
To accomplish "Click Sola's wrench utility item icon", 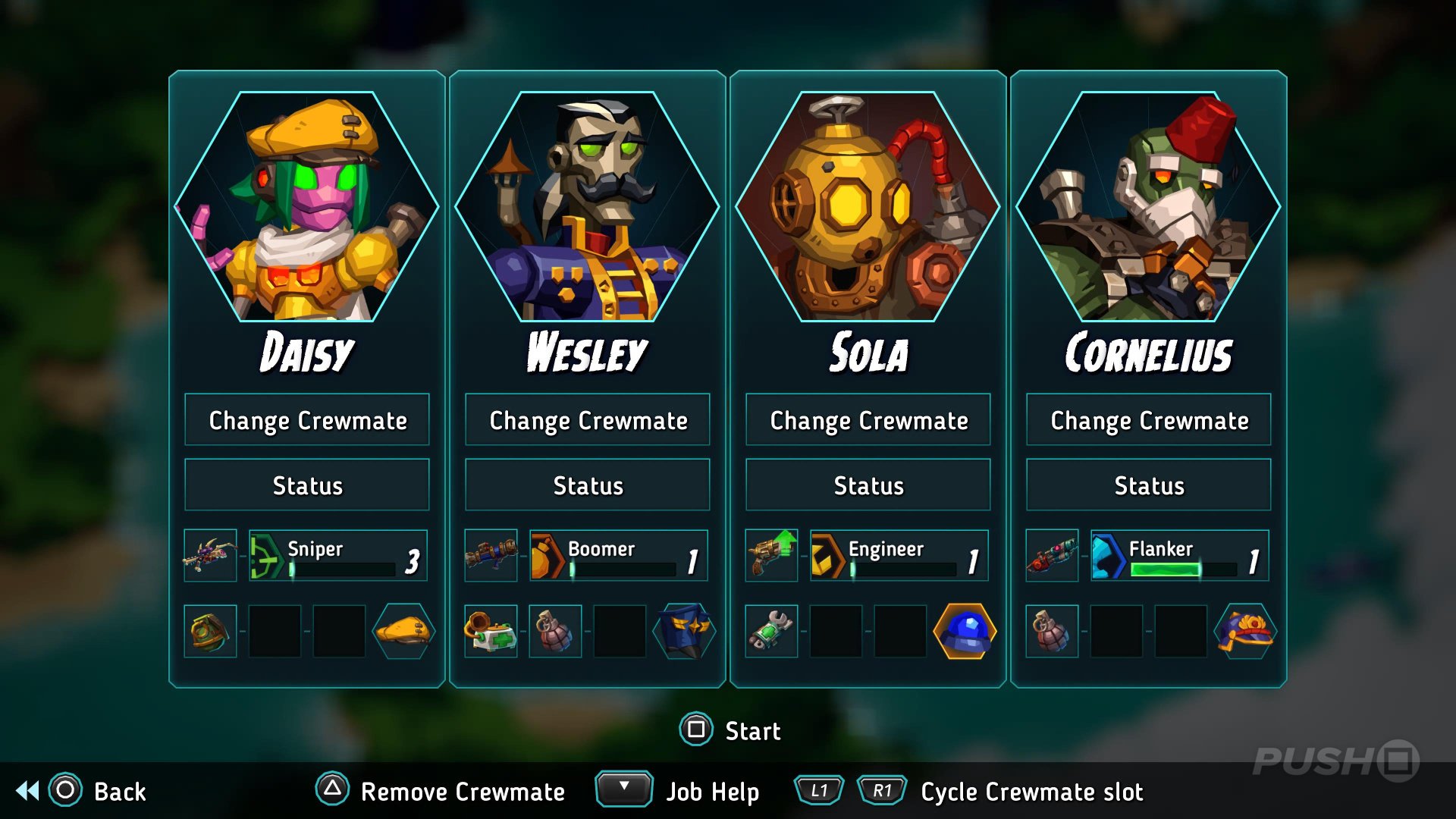I will [x=771, y=631].
